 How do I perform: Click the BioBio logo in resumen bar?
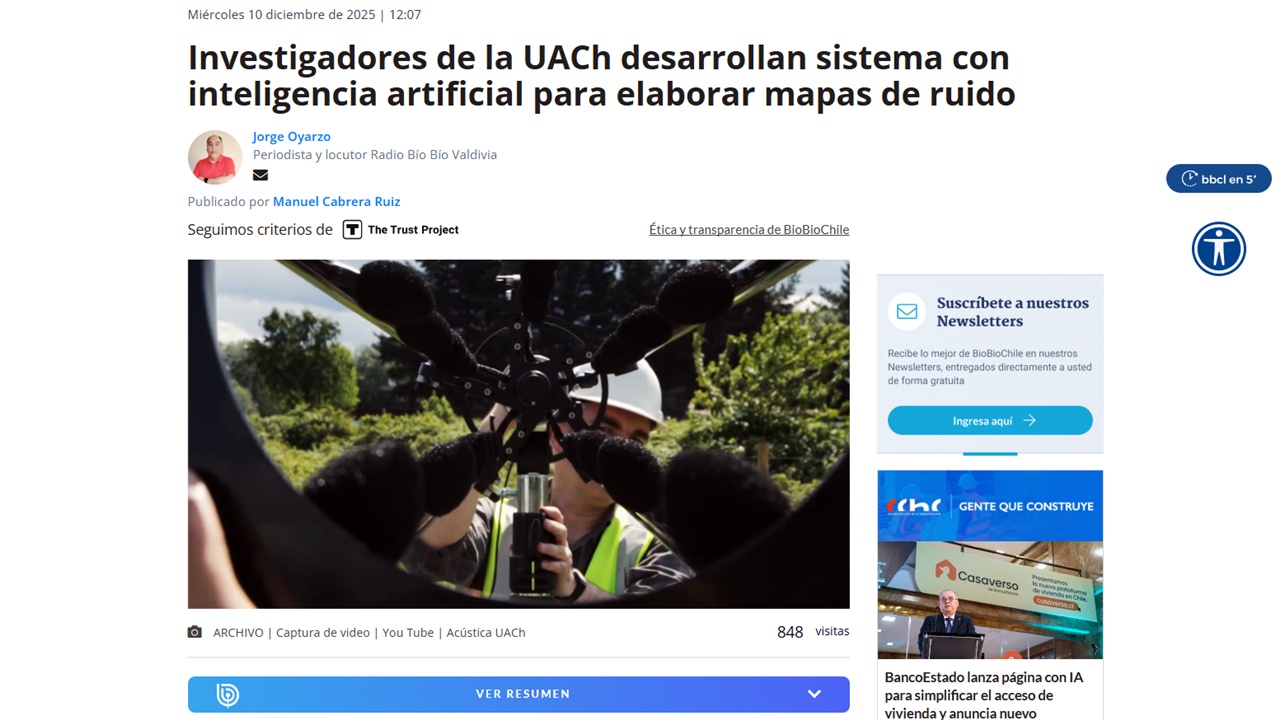coord(228,694)
